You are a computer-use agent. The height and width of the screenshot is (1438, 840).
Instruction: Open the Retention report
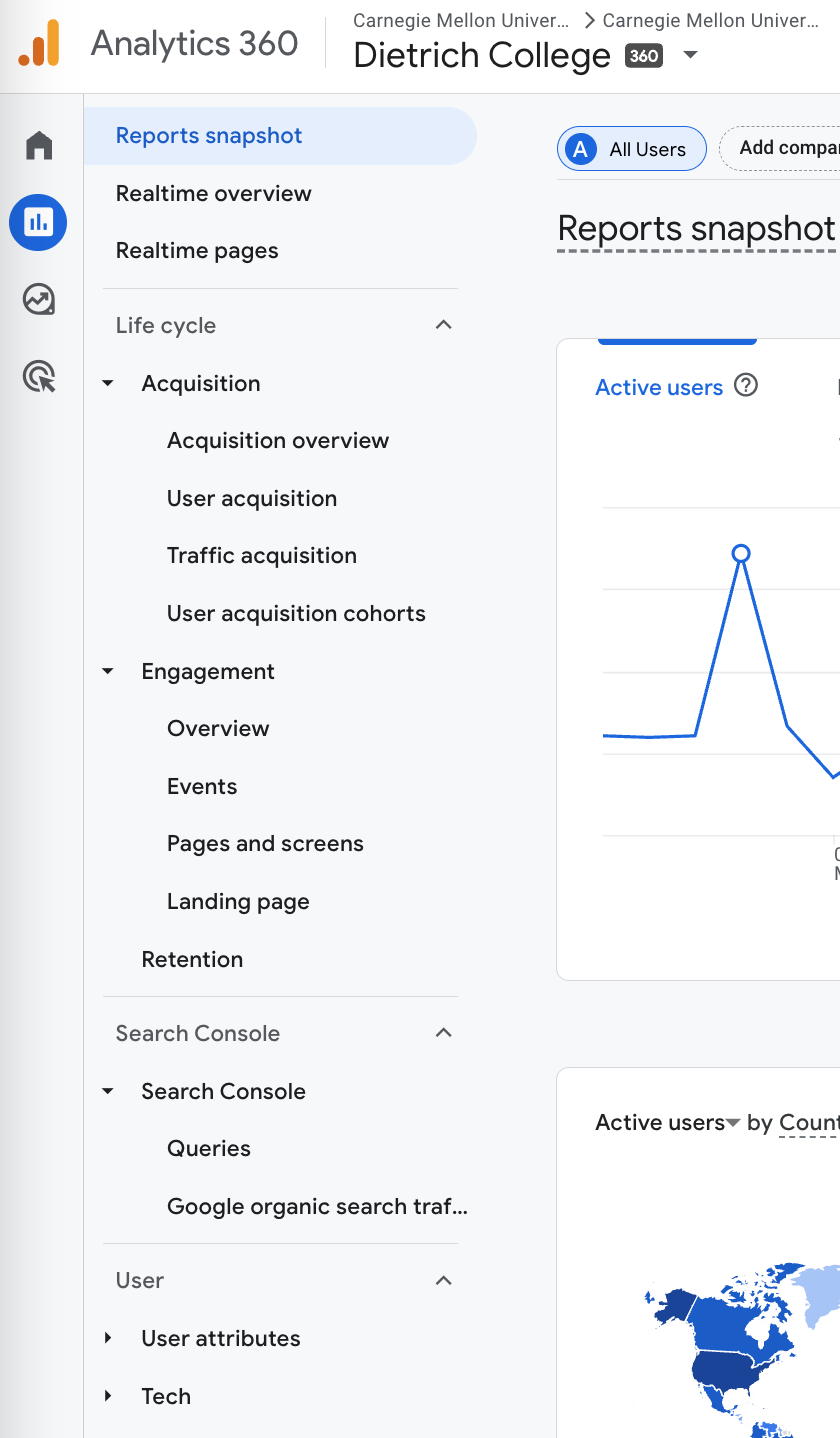coord(192,959)
